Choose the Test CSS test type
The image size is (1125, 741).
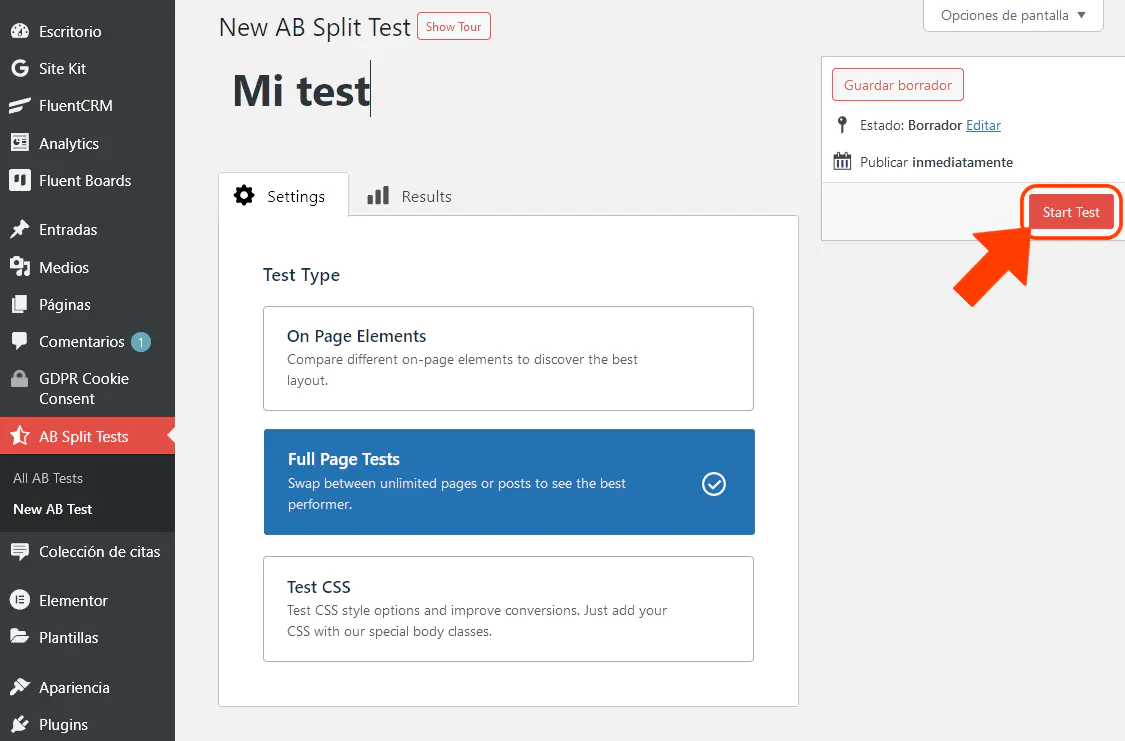click(508, 608)
